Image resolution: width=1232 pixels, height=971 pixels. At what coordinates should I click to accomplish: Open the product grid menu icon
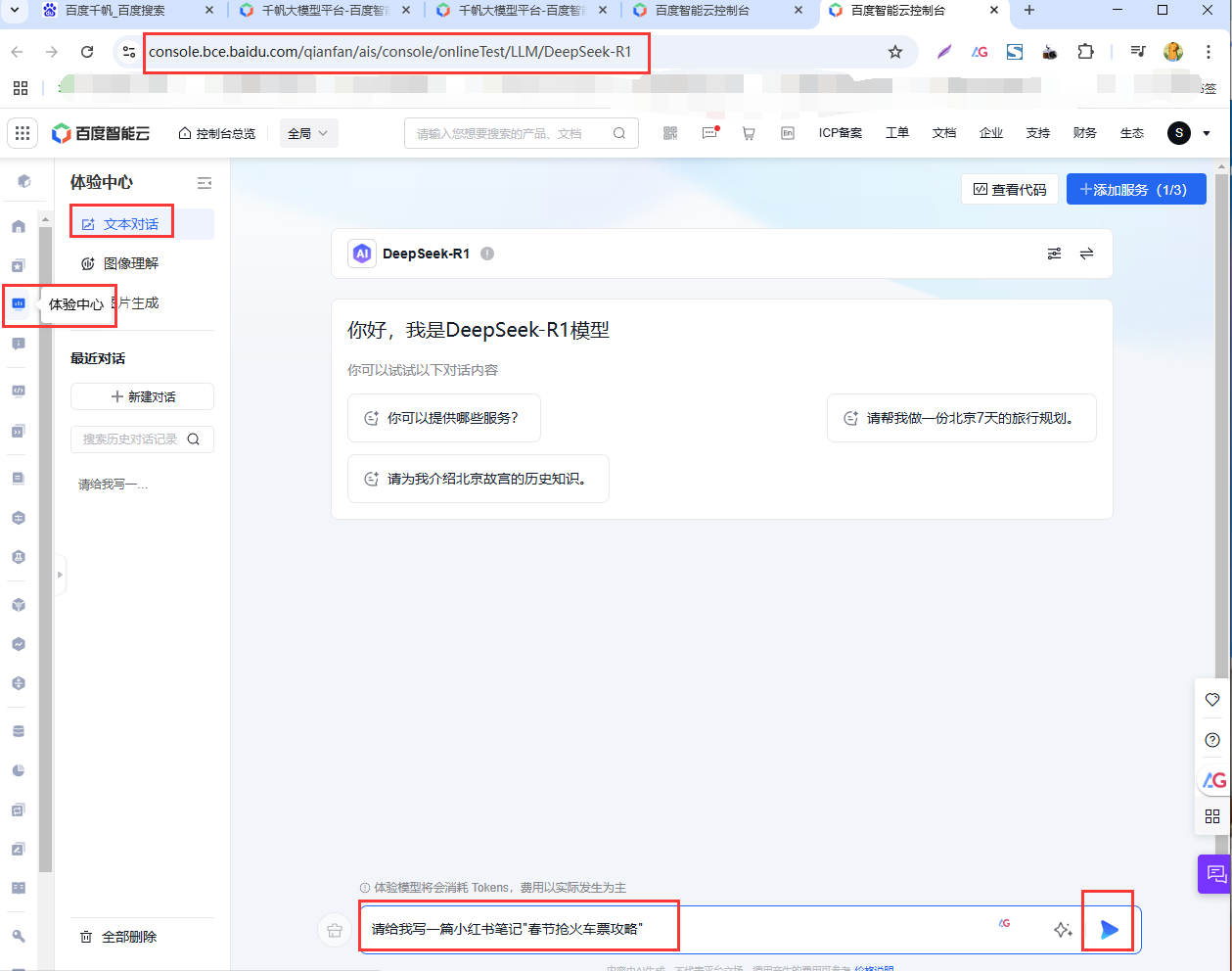(23, 133)
